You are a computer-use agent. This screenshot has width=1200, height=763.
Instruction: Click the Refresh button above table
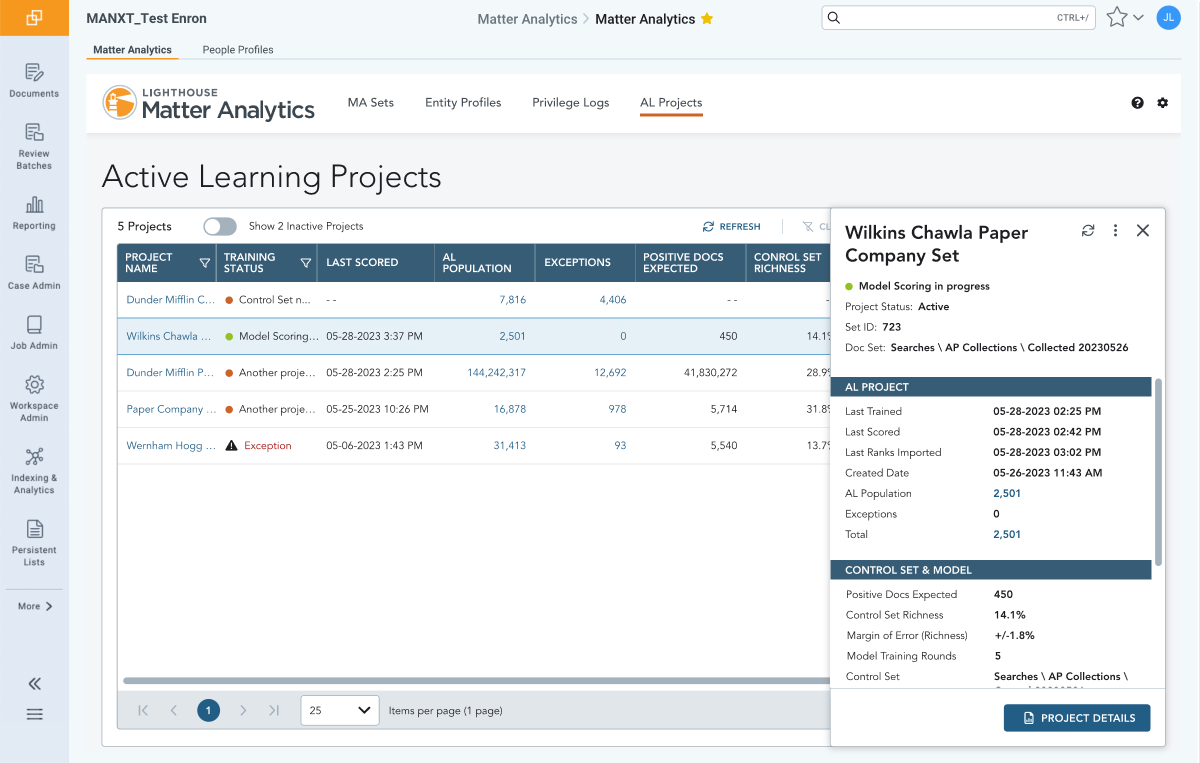[x=732, y=227]
